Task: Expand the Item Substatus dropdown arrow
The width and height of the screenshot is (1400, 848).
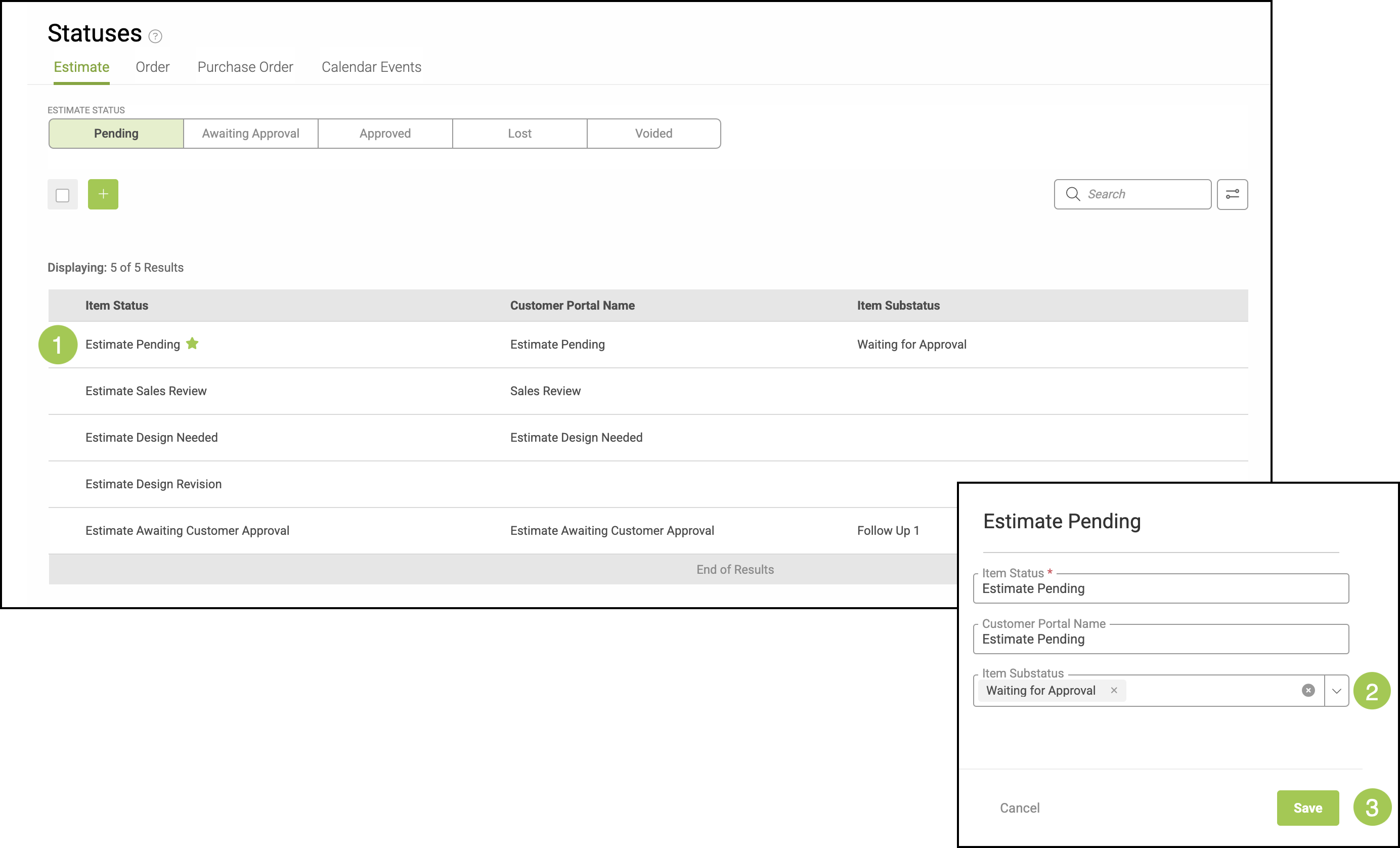Action: pos(1336,691)
